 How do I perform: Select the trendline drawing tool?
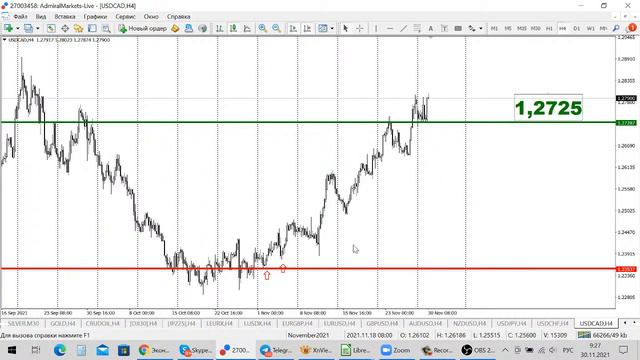click(x=403, y=28)
